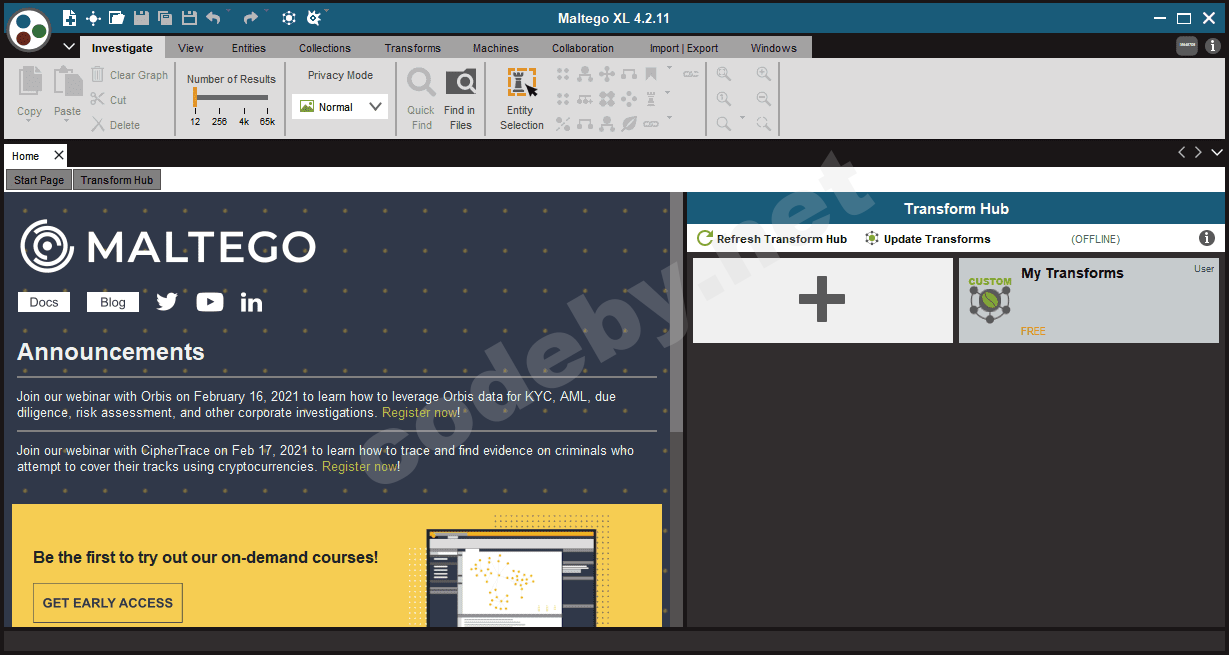Open a file using the folder icon
The width and height of the screenshot is (1229, 655).
point(117,18)
